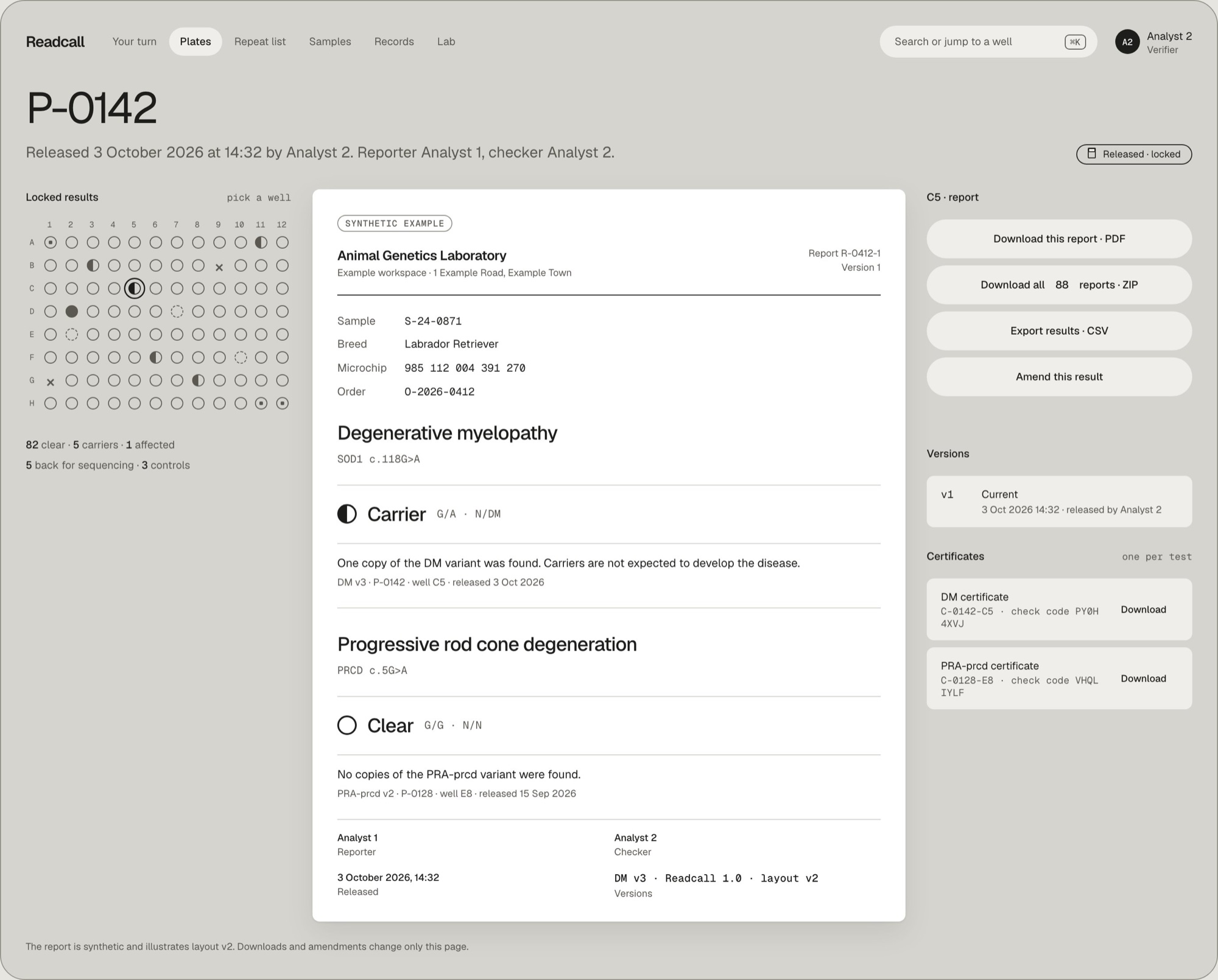Viewport: 1218px width, 980px height.
Task: Click the Carrier half-circle result icon
Action: point(347,514)
